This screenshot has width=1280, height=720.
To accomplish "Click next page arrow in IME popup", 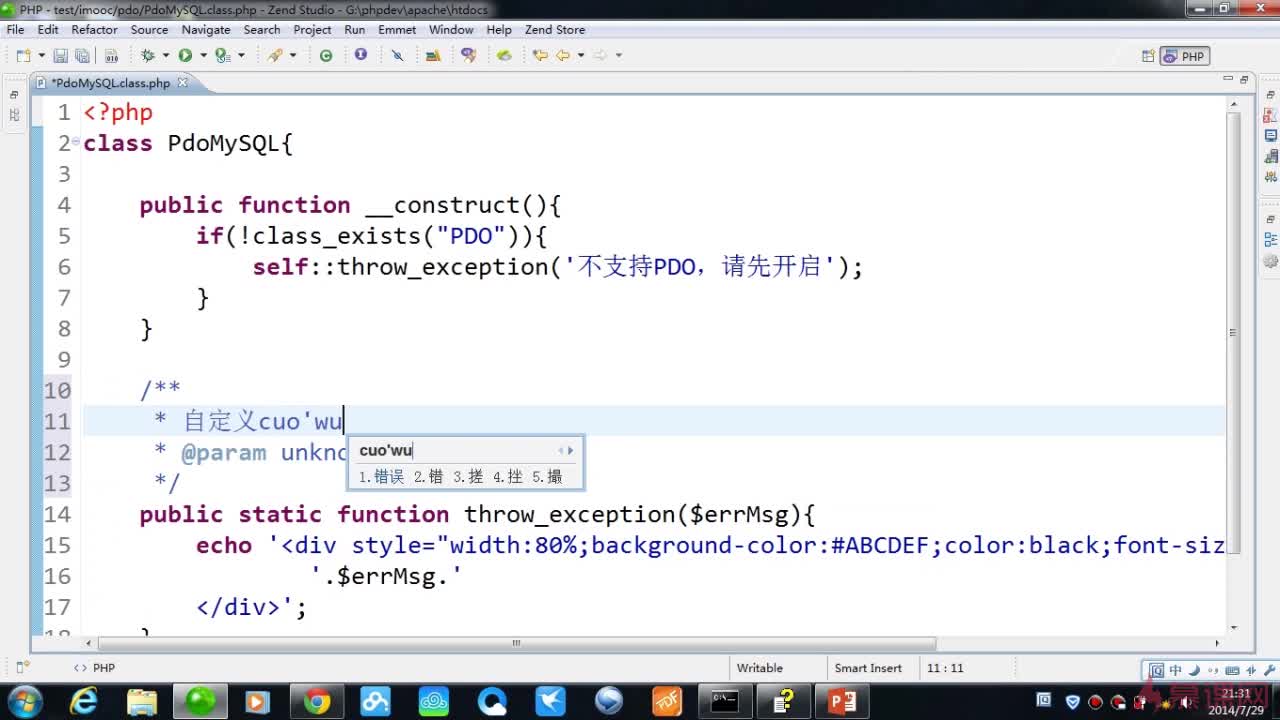I will (571, 451).
